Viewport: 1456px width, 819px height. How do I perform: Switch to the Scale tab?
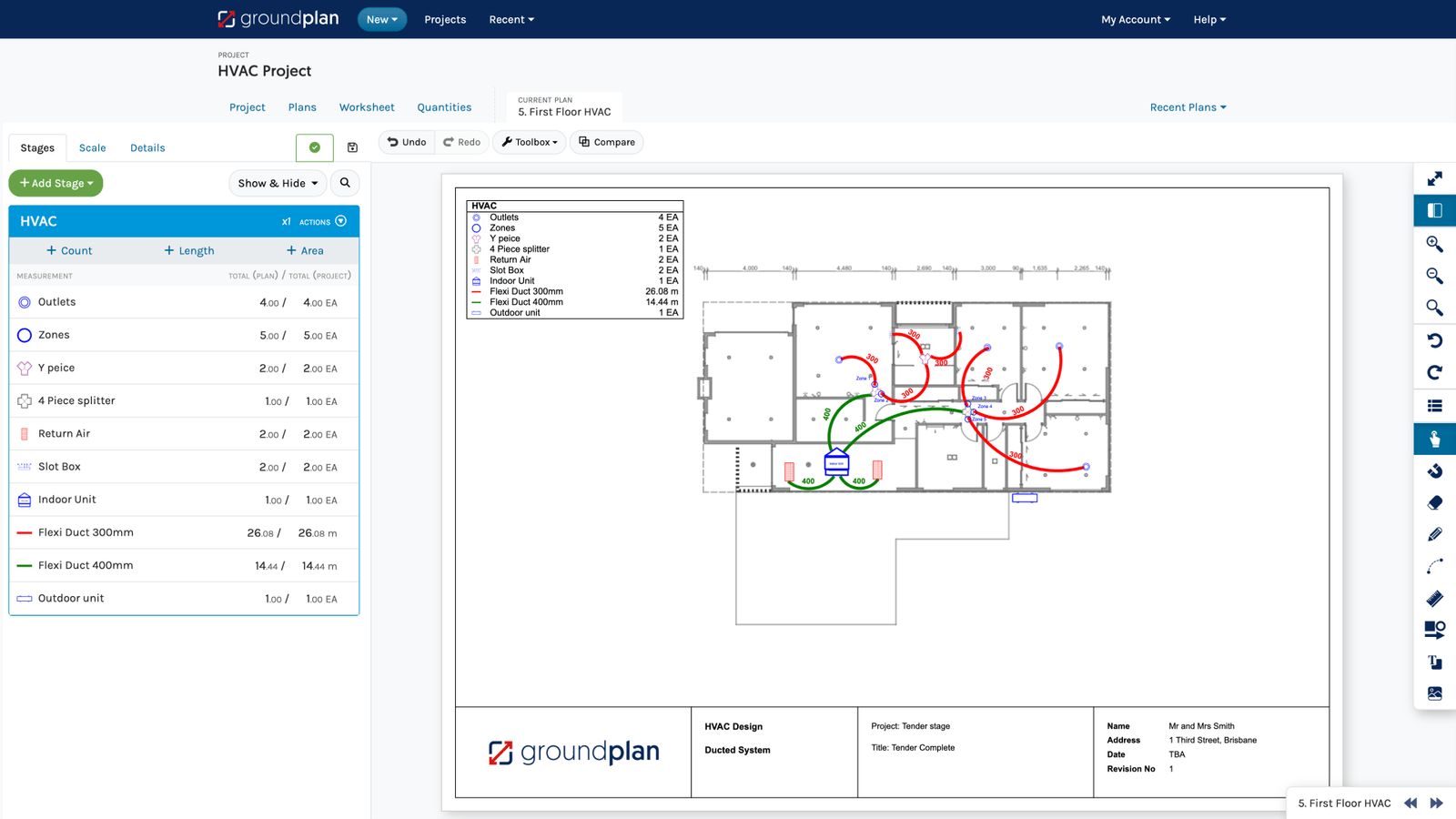click(92, 147)
